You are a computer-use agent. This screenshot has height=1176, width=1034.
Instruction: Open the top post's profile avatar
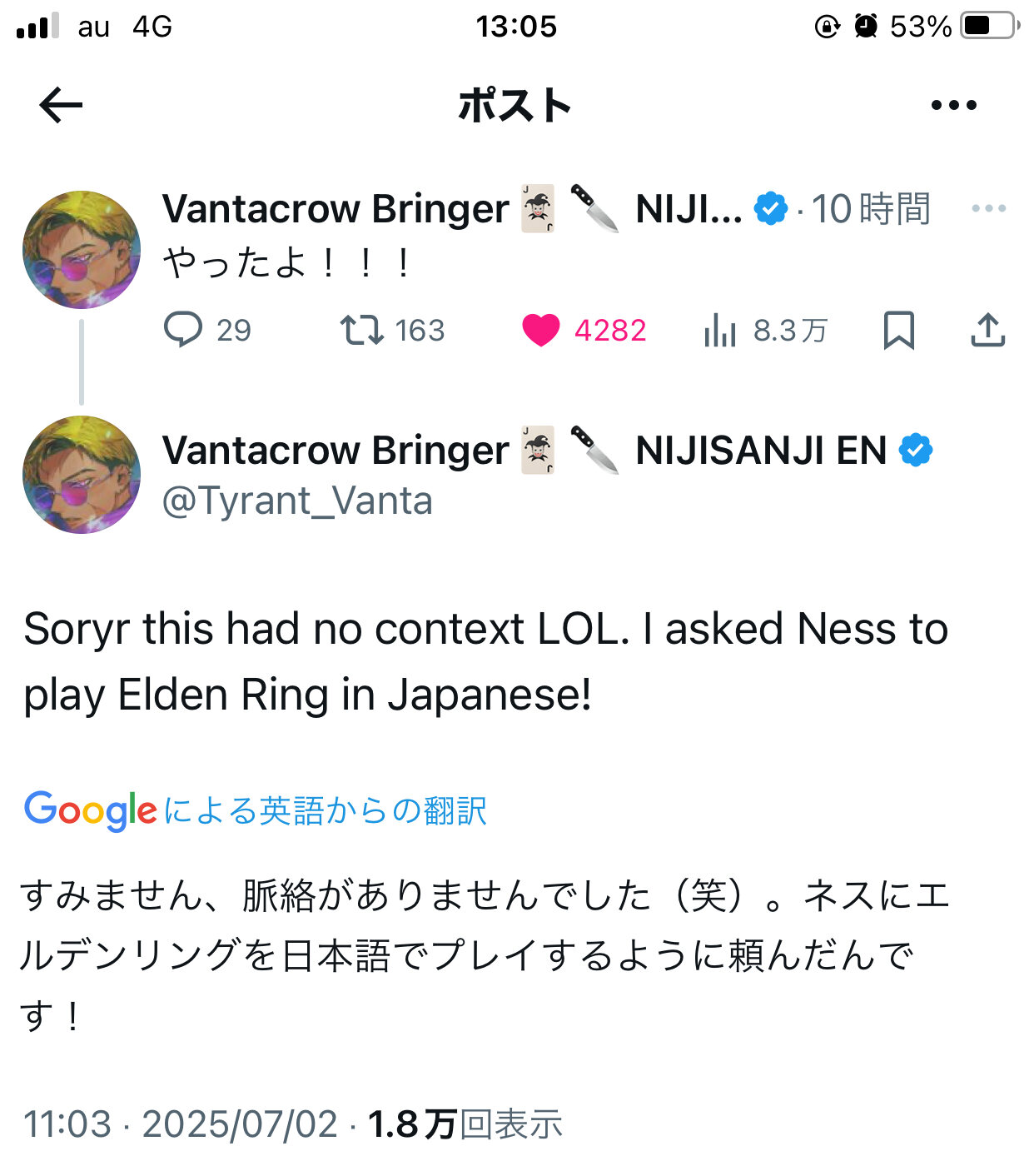pos(82,250)
